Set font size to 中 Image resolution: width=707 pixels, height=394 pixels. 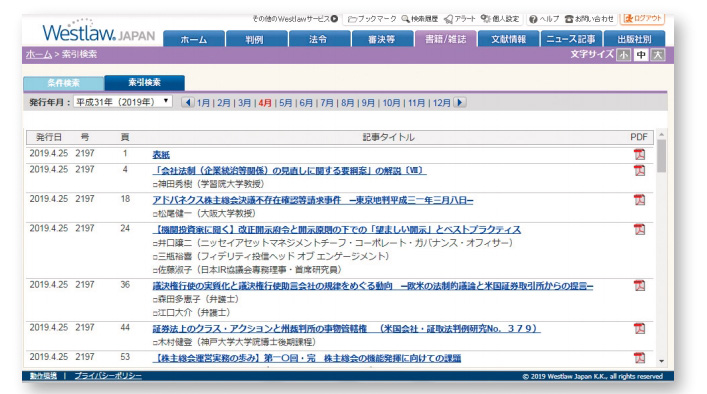[641, 55]
